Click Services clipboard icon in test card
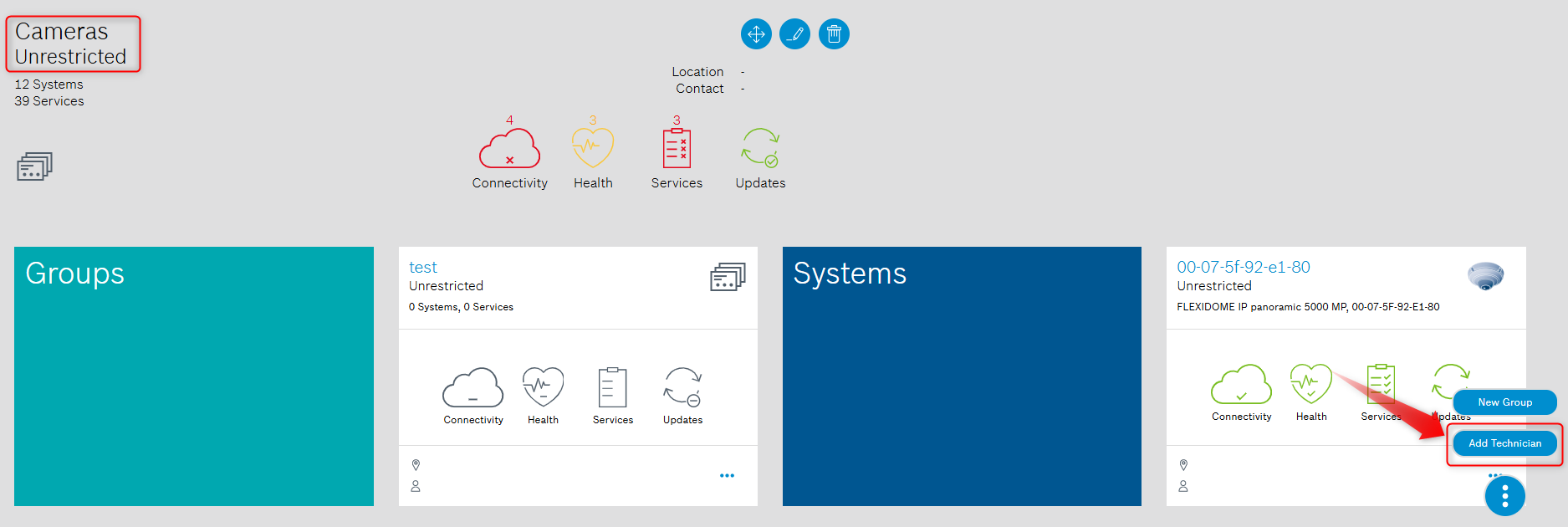This screenshot has width=1568, height=527. (612, 387)
